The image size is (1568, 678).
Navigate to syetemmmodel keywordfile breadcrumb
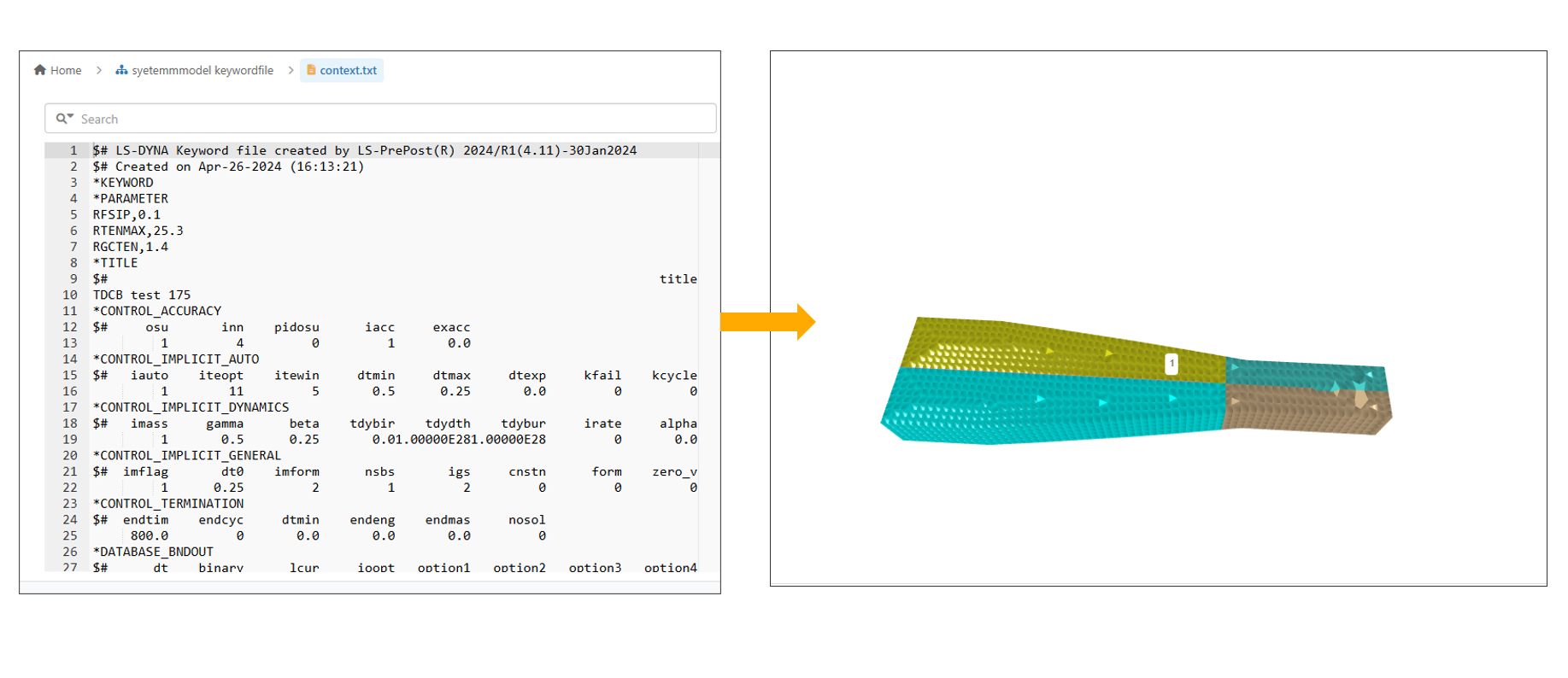203,70
